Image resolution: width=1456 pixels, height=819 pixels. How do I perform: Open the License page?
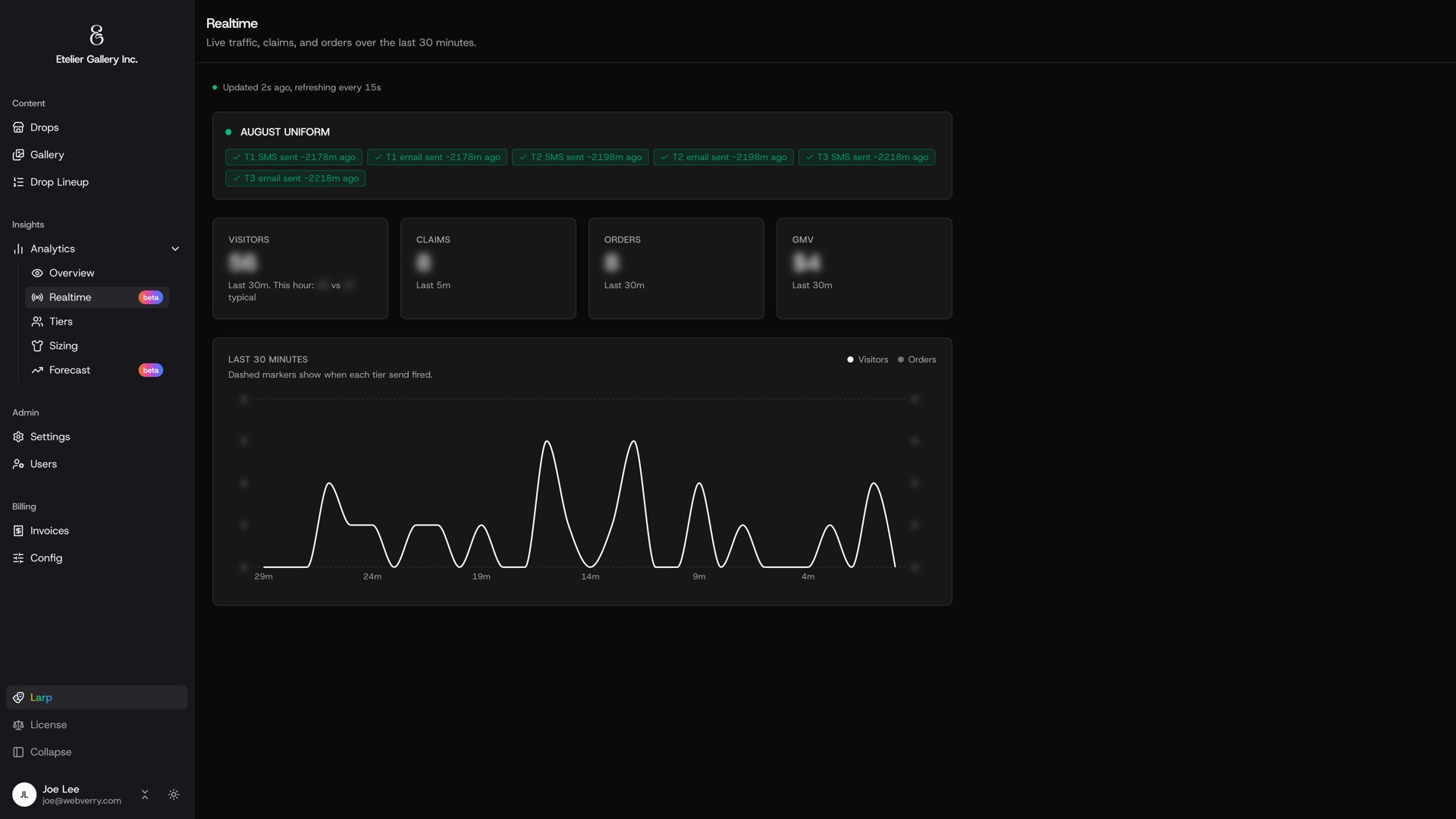(96, 725)
